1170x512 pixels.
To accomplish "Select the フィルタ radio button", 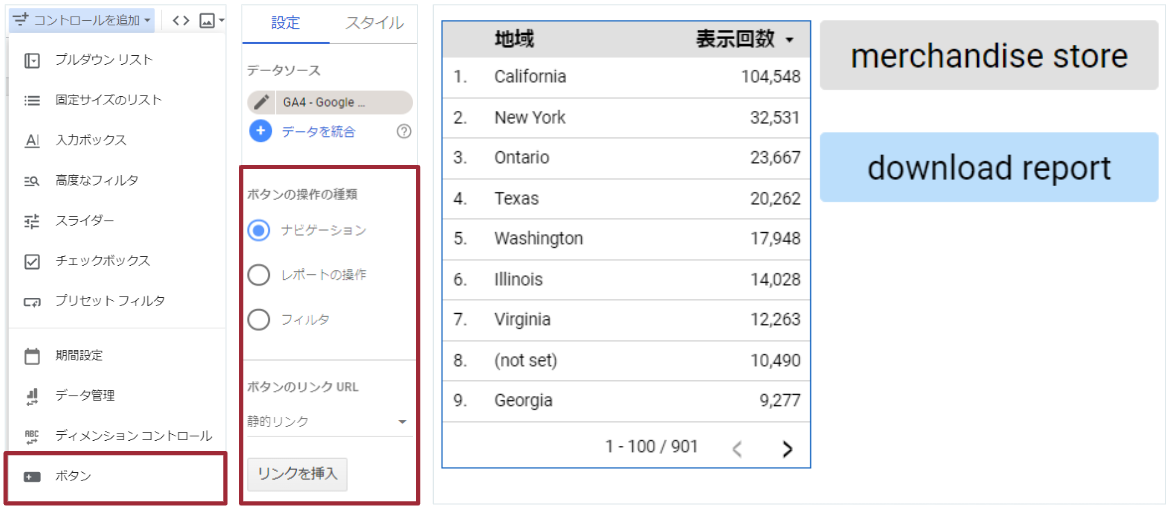I will 259,320.
